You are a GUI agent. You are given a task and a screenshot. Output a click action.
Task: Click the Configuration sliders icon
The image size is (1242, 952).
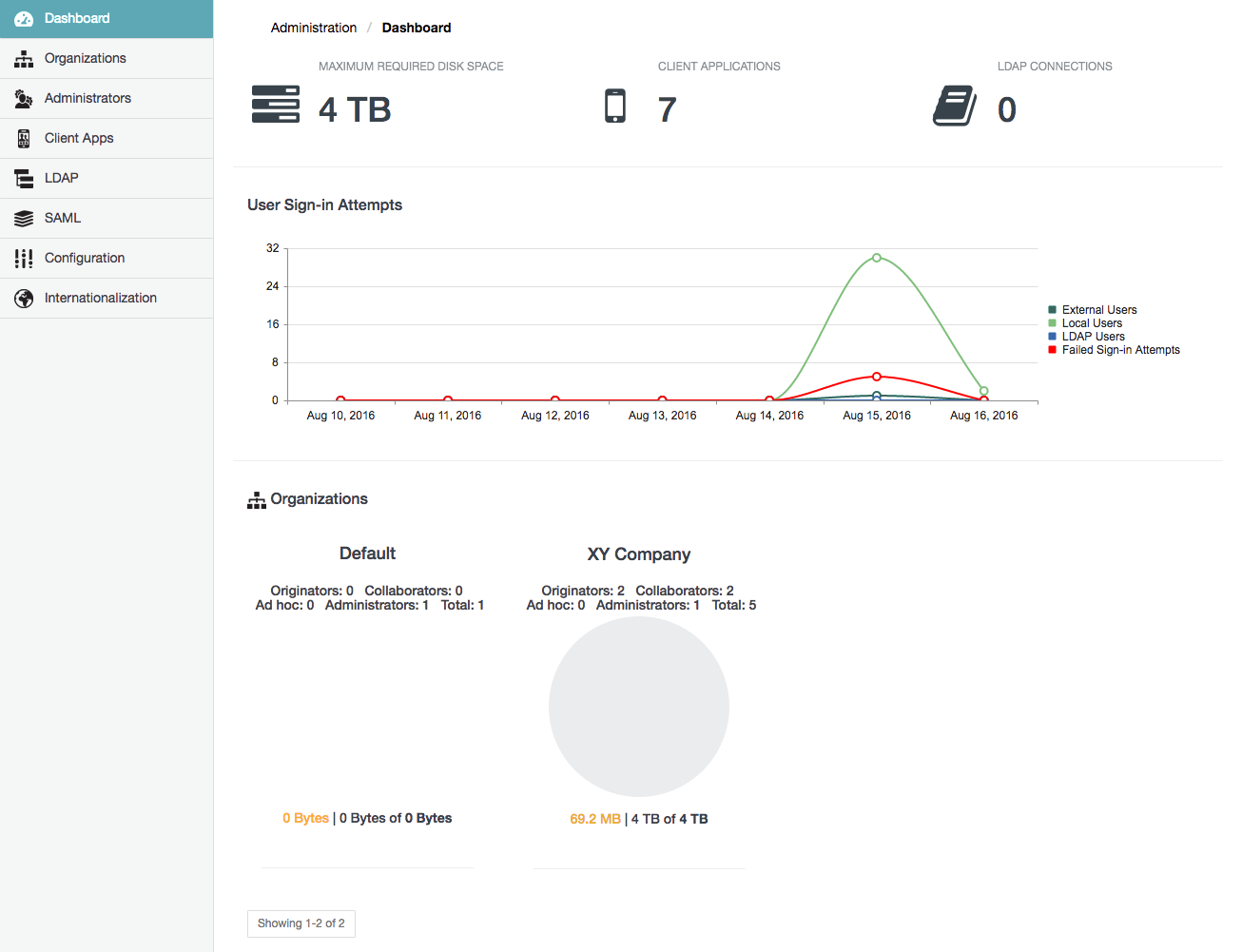24,259
